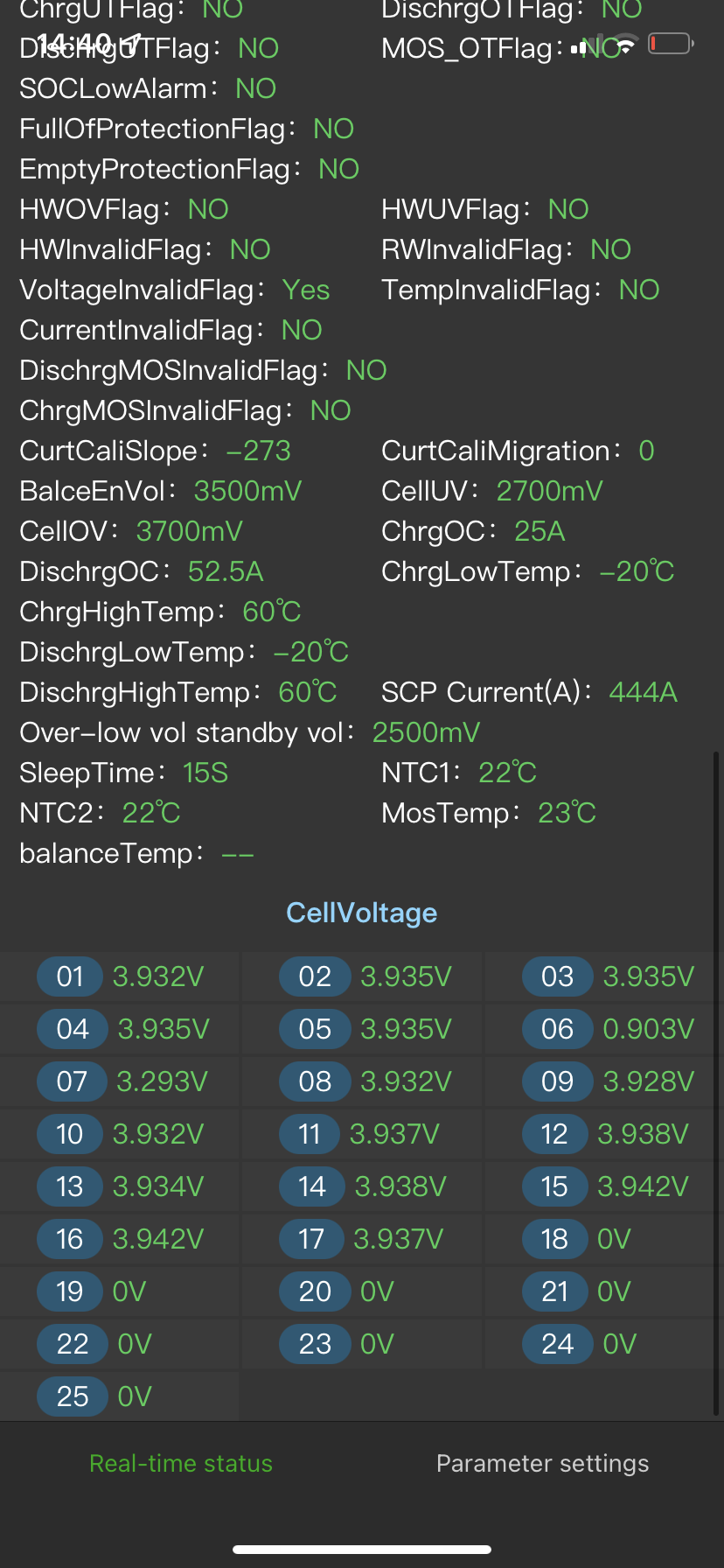Tap the MosTemp 23℃ reading
Screen dimensions: 724x1568
567,813
